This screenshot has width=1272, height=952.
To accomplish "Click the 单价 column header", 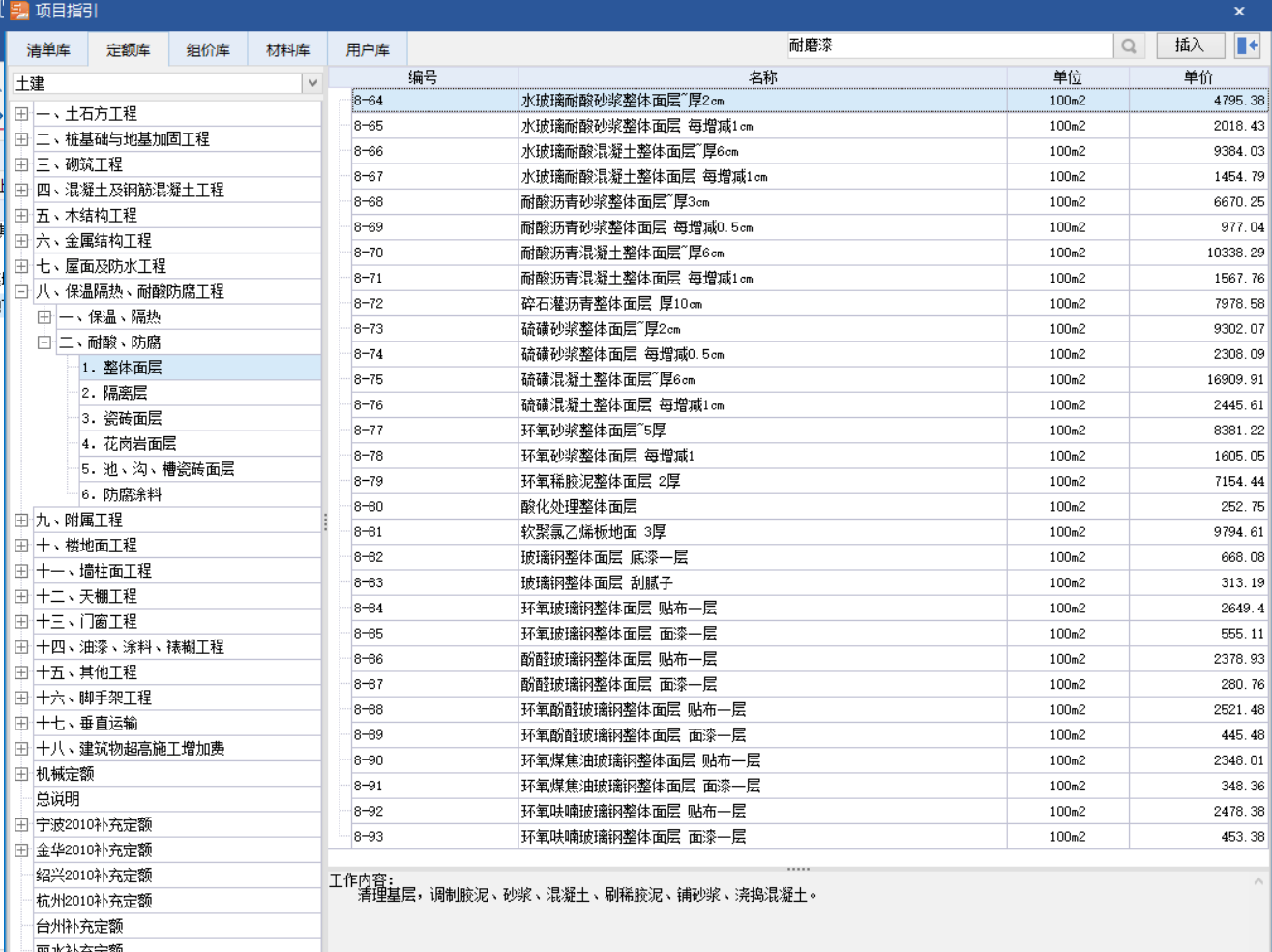I will 1198,77.
